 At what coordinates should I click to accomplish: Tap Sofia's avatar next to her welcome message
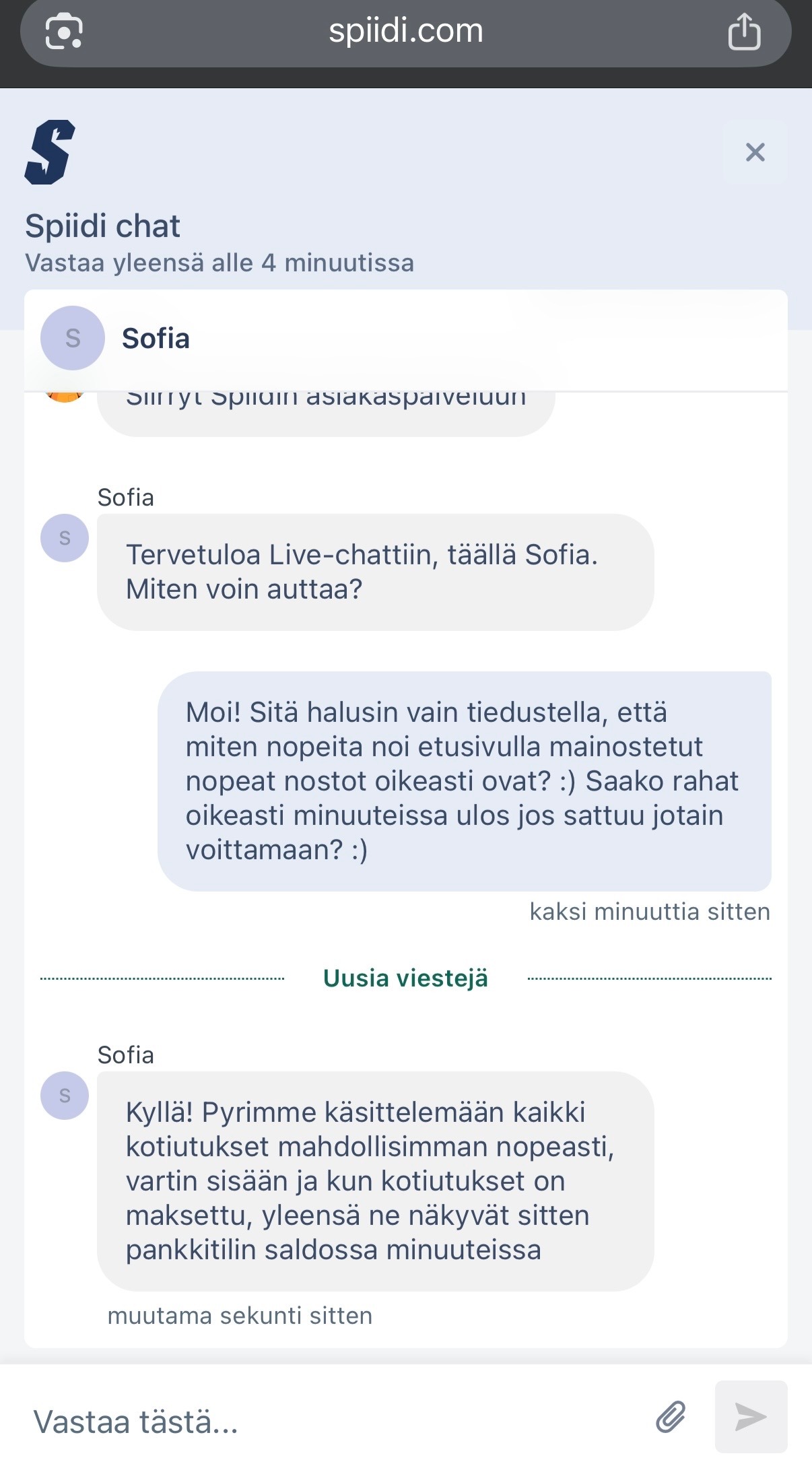65,537
